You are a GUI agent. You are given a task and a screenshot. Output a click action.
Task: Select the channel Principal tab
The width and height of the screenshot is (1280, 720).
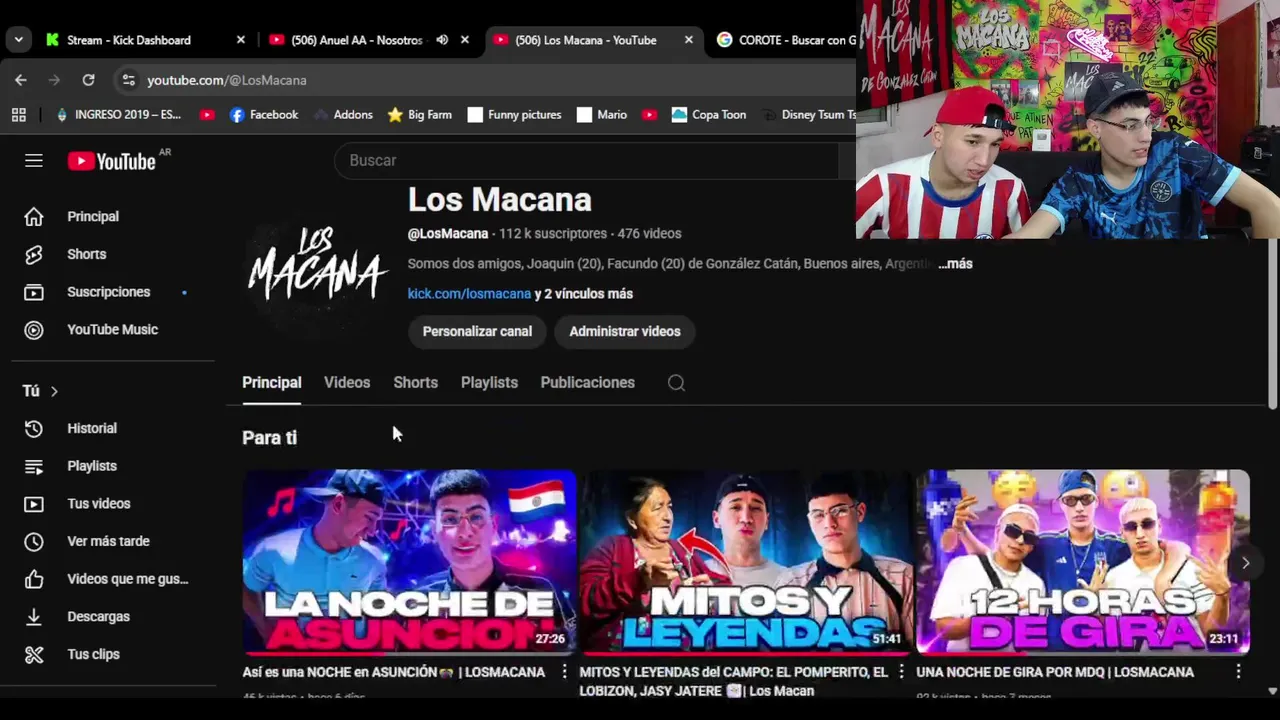272,383
